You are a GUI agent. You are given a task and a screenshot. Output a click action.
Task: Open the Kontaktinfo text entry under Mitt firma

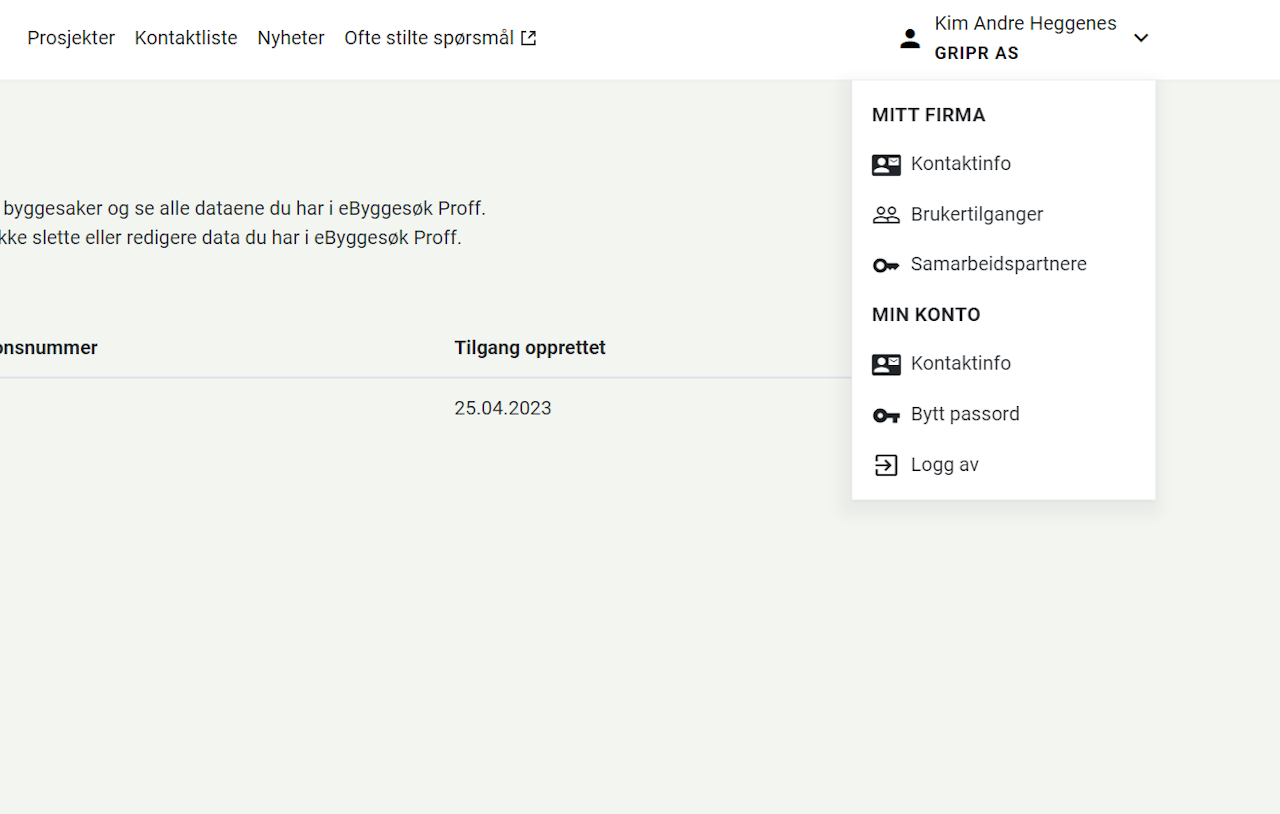(x=960, y=164)
